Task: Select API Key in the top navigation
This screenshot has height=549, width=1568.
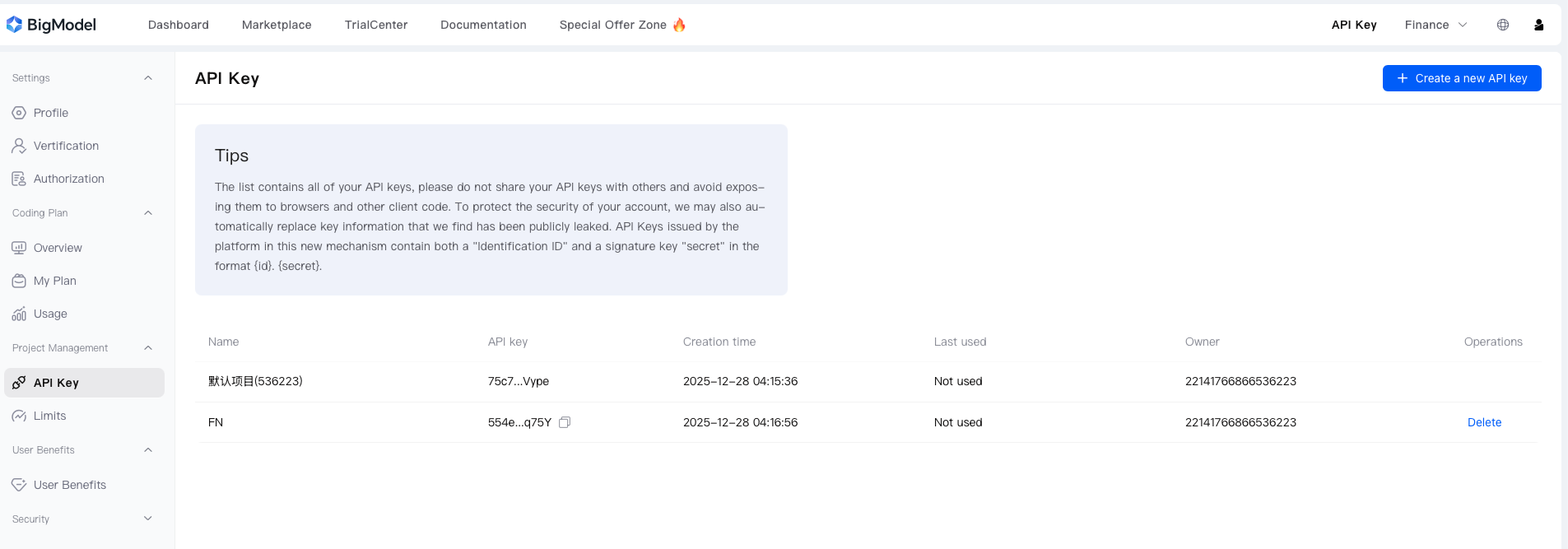Action: pyautogui.click(x=1354, y=25)
